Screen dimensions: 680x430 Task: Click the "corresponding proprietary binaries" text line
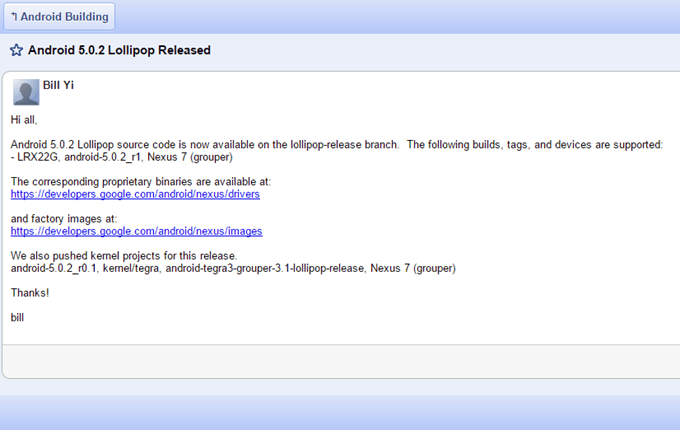click(140, 182)
